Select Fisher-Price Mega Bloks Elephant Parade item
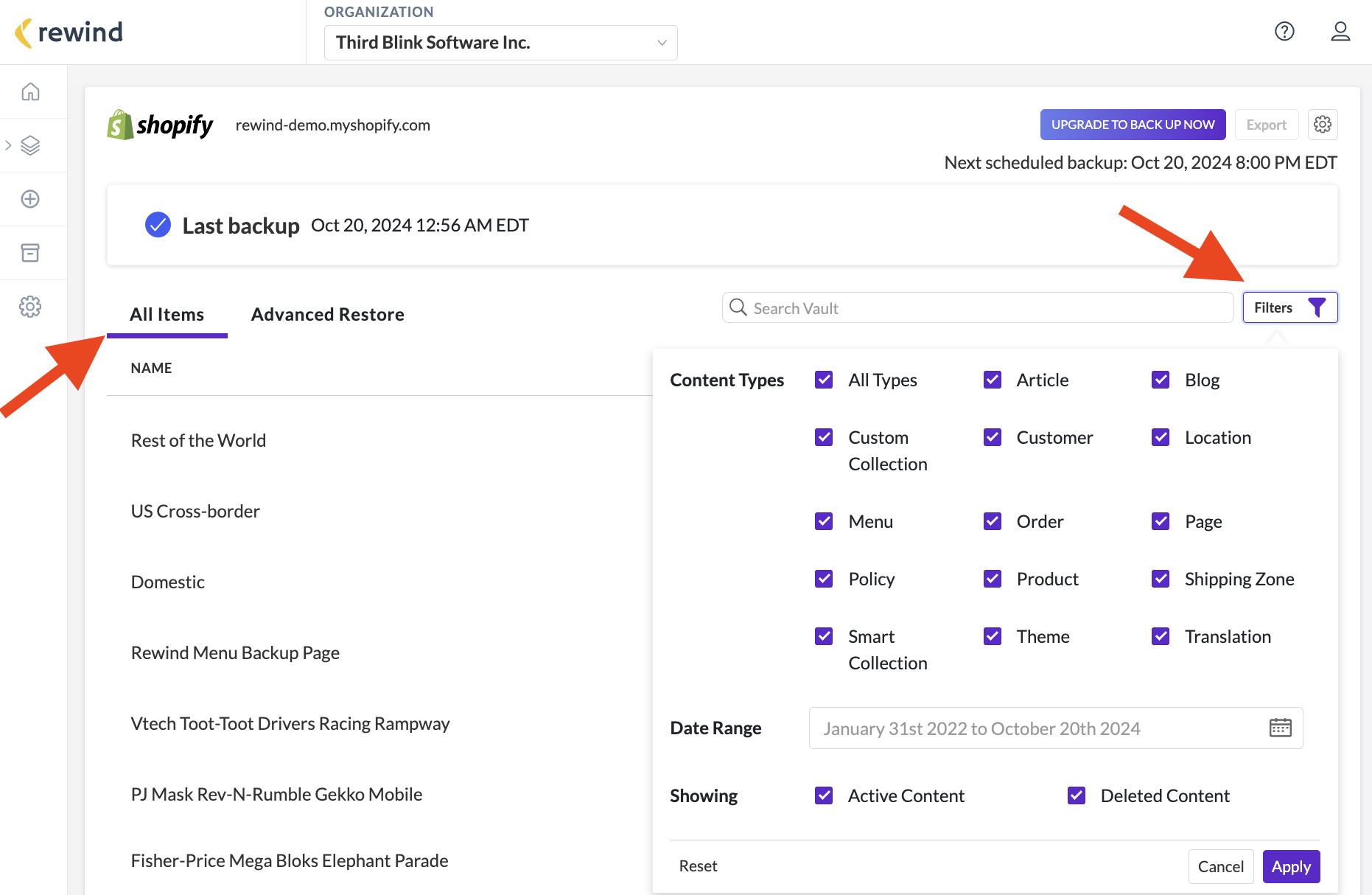 point(290,861)
